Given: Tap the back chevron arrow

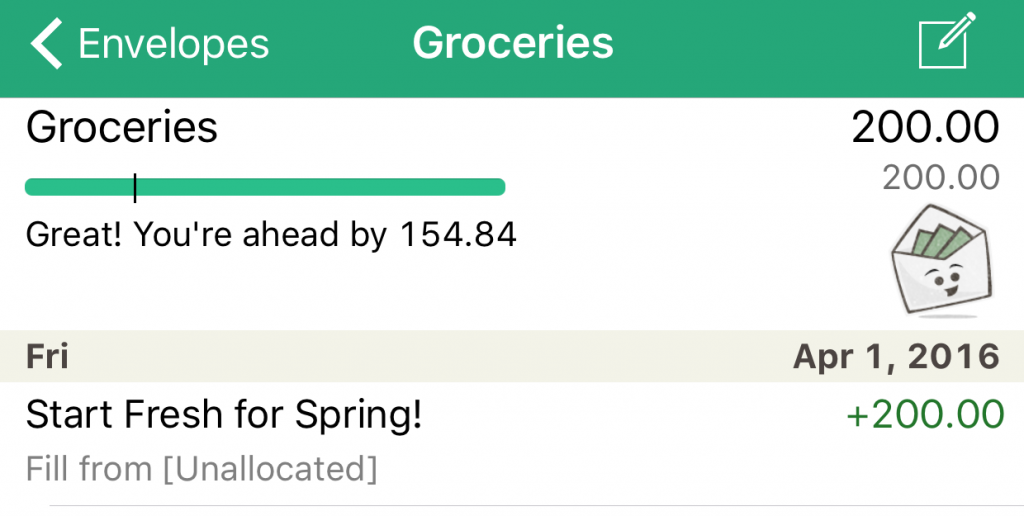Looking at the screenshot, I should (46, 43).
